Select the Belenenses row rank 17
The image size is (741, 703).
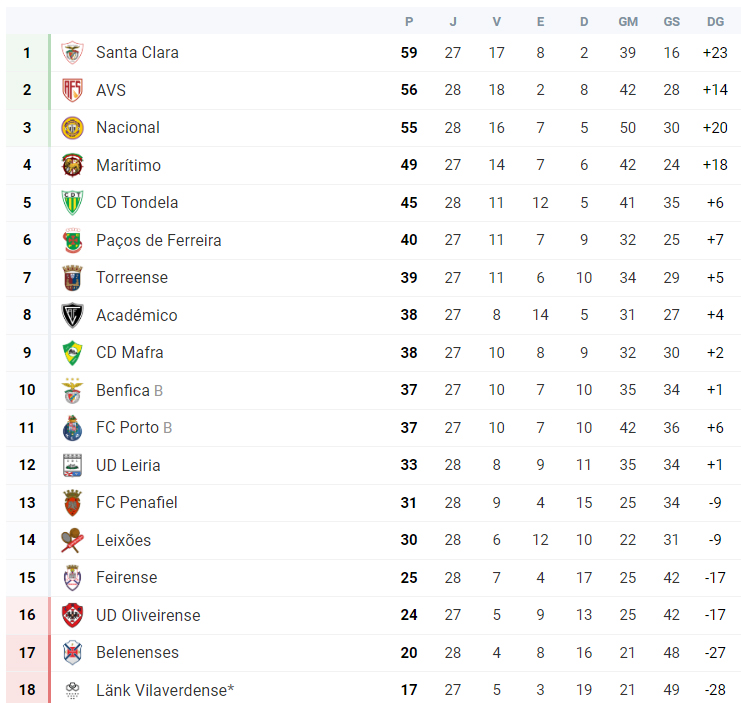(373, 652)
